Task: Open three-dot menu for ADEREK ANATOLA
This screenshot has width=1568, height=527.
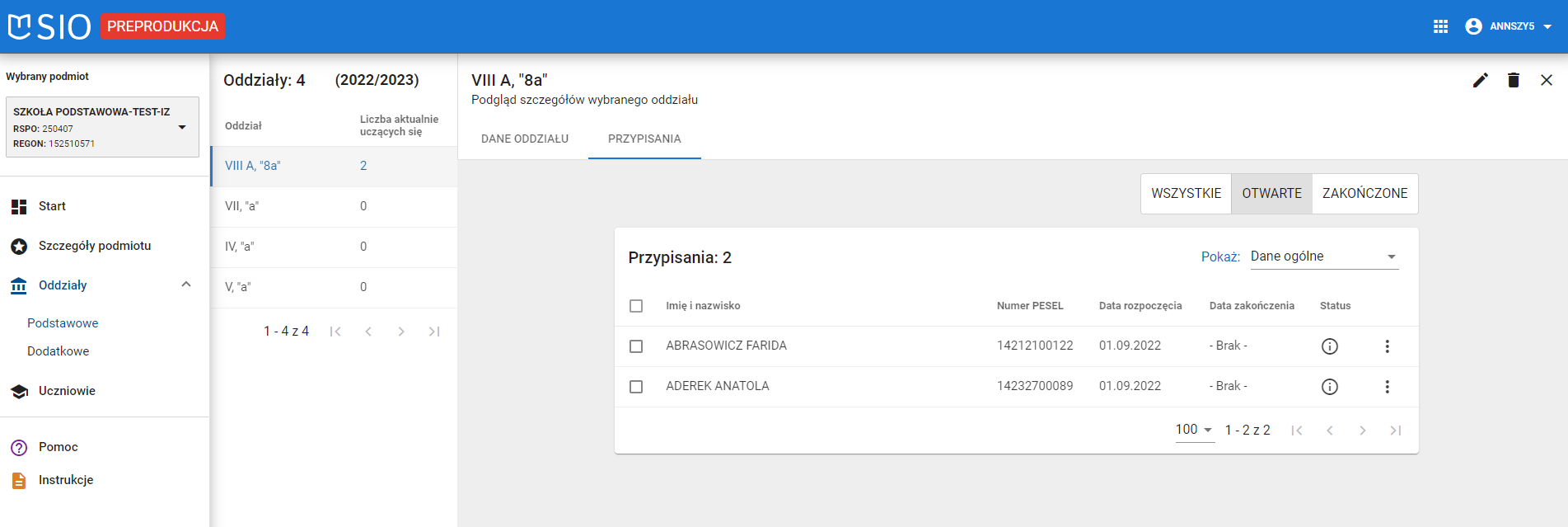Action: pos(1387,387)
